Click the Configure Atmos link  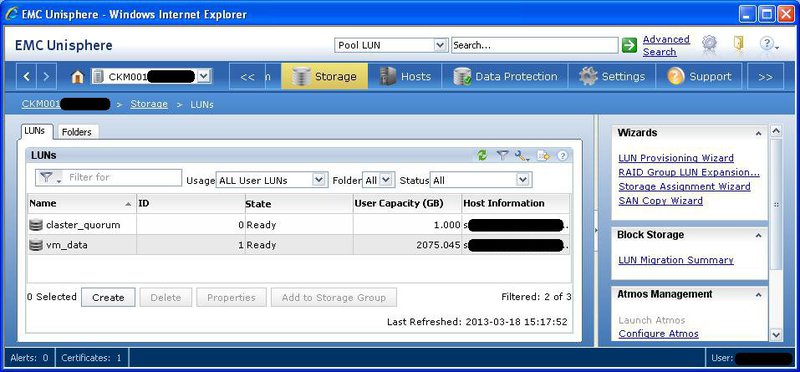(659, 334)
